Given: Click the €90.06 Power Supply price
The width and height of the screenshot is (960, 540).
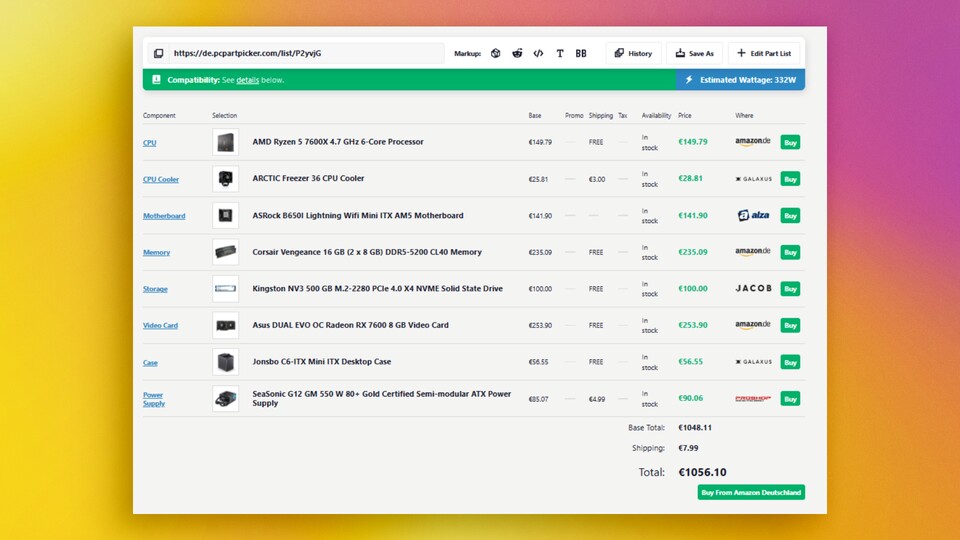Looking at the screenshot, I should (x=690, y=398).
